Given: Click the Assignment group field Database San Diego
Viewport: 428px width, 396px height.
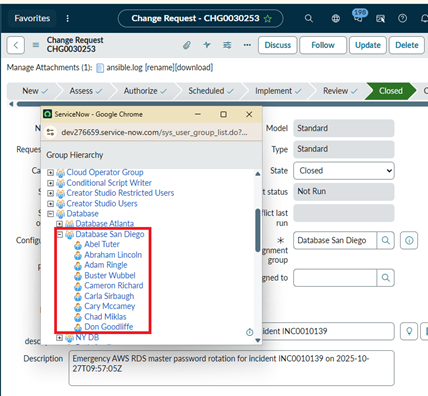Looking at the screenshot, I should 335,240.
